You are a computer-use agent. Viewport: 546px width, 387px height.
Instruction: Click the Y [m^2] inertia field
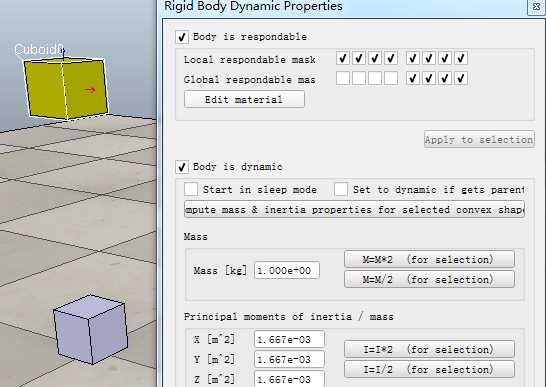tap(289, 359)
